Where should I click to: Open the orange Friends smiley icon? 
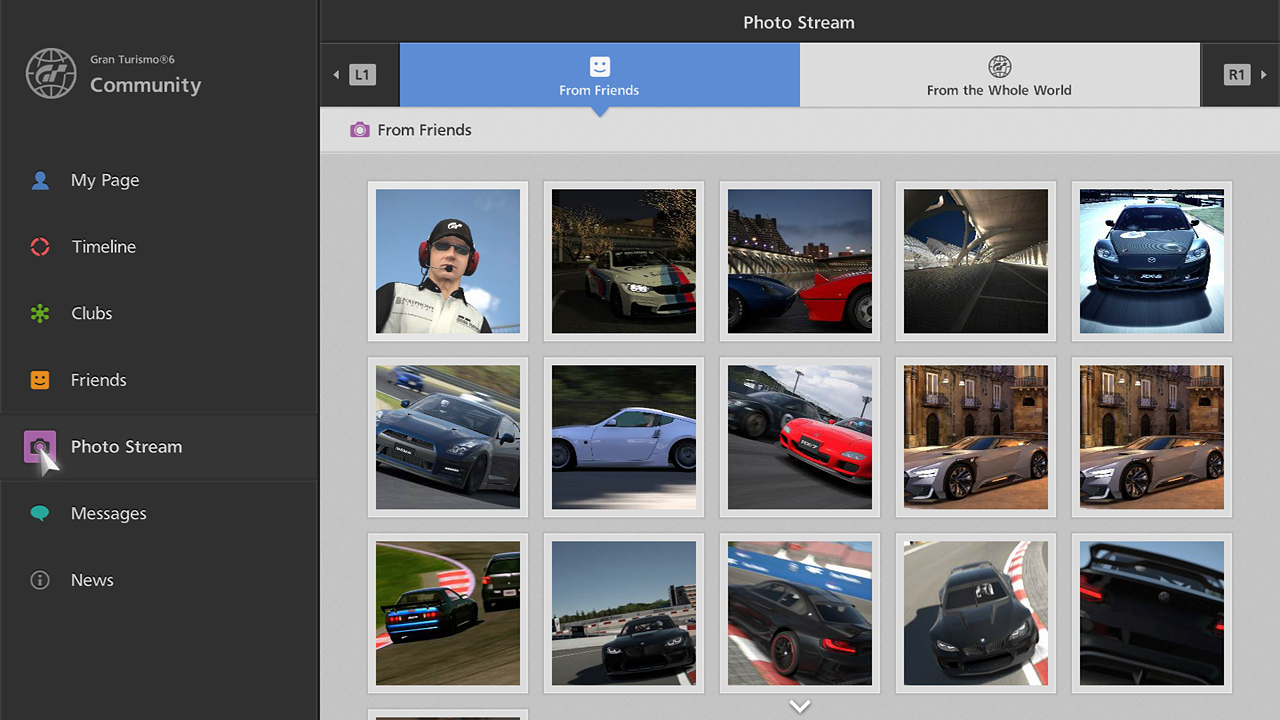point(40,380)
